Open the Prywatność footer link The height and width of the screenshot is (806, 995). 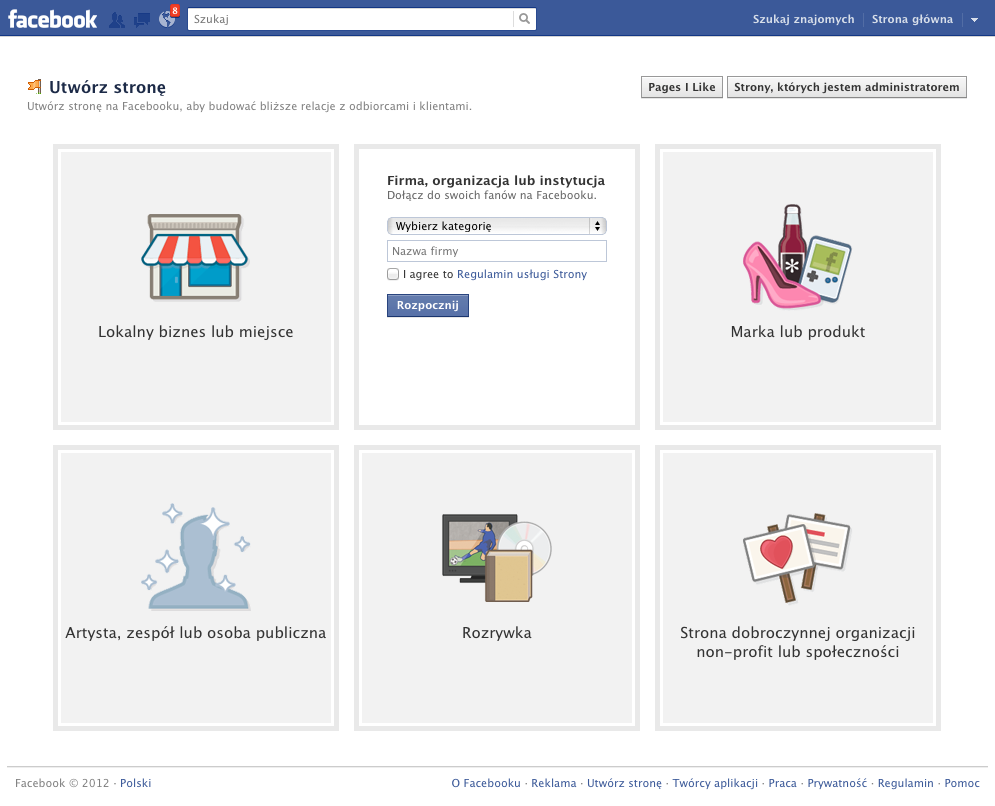837,783
